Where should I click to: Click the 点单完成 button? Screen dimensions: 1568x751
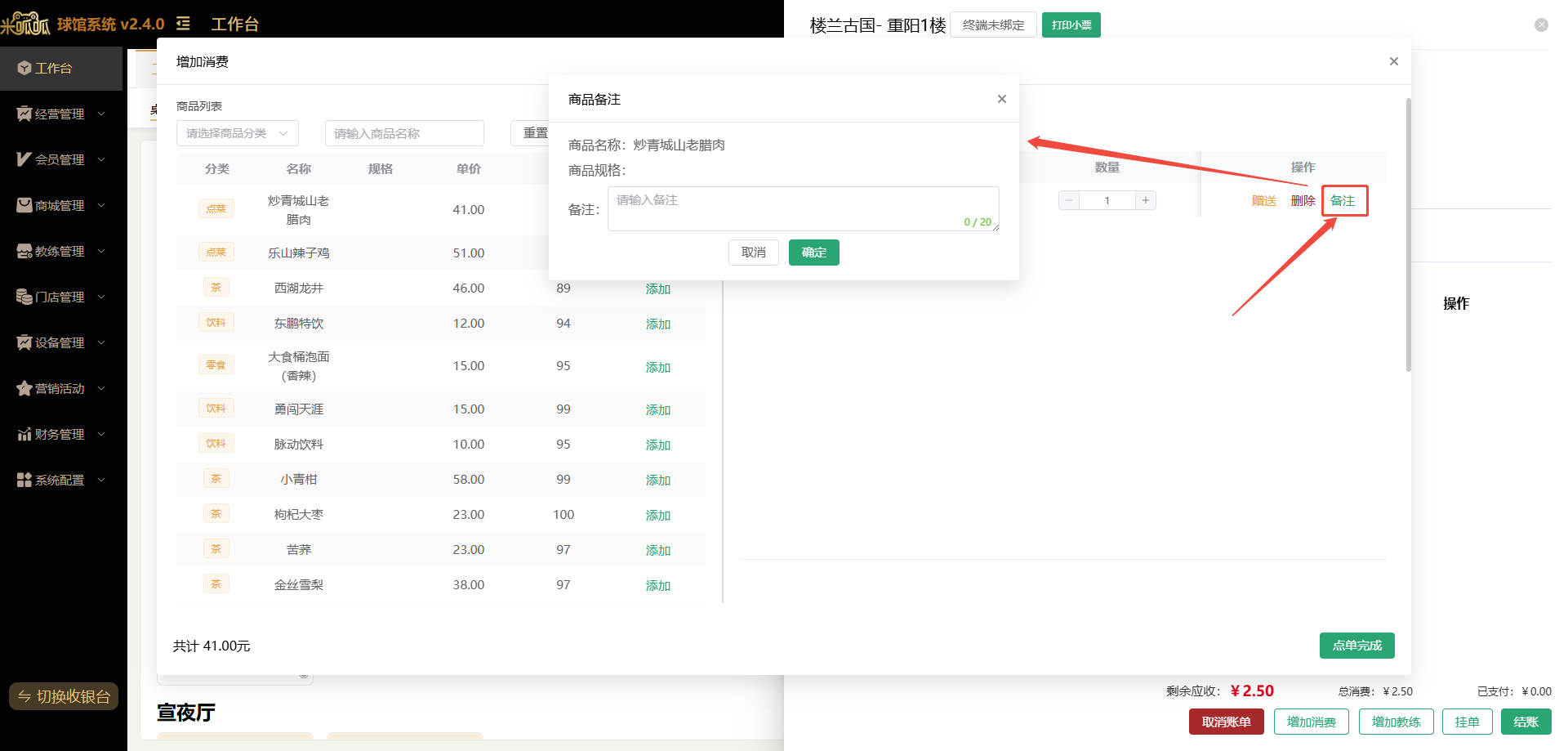tap(1357, 646)
